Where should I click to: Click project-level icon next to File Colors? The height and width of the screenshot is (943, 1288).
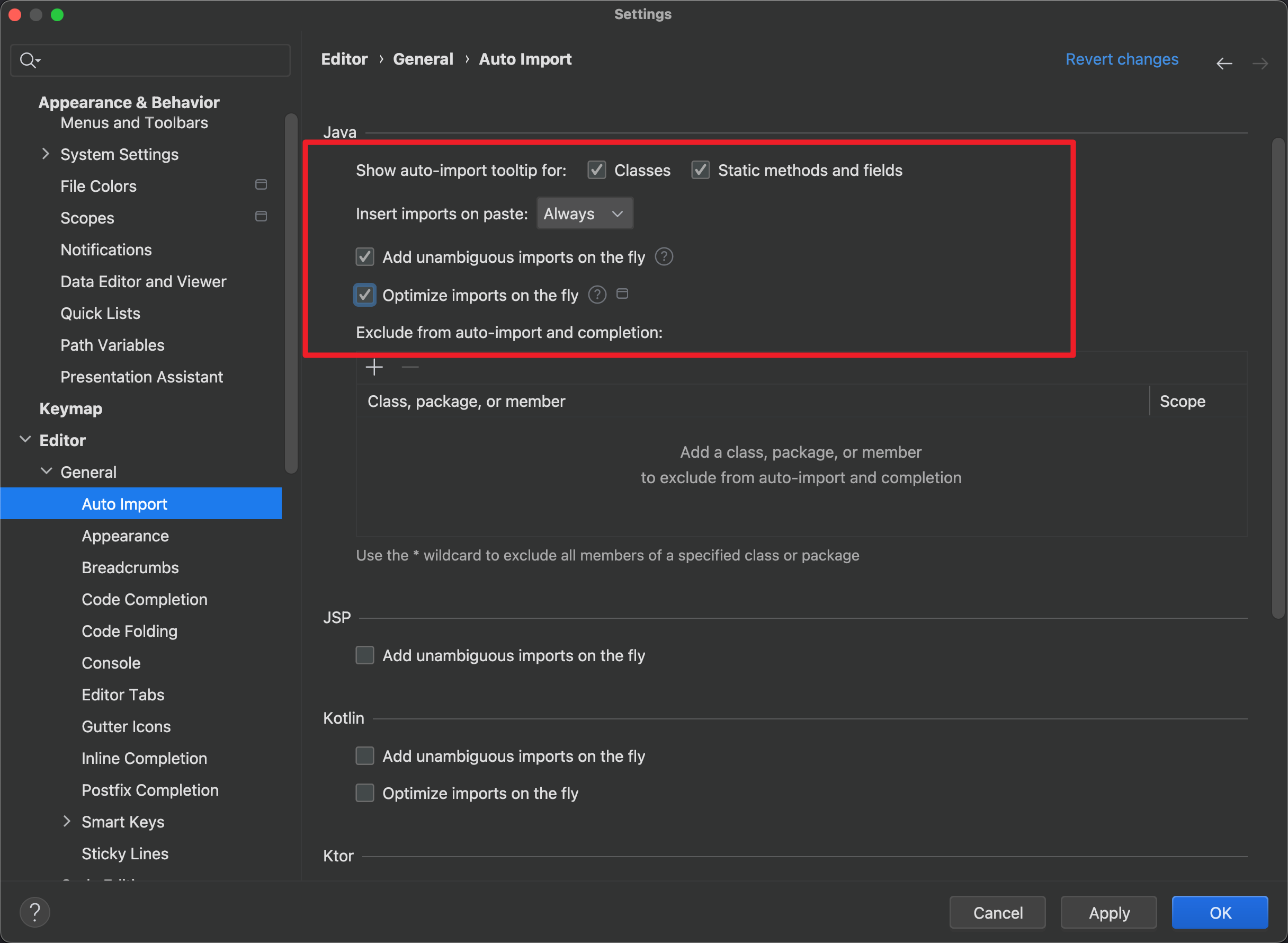tap(261, 185)
